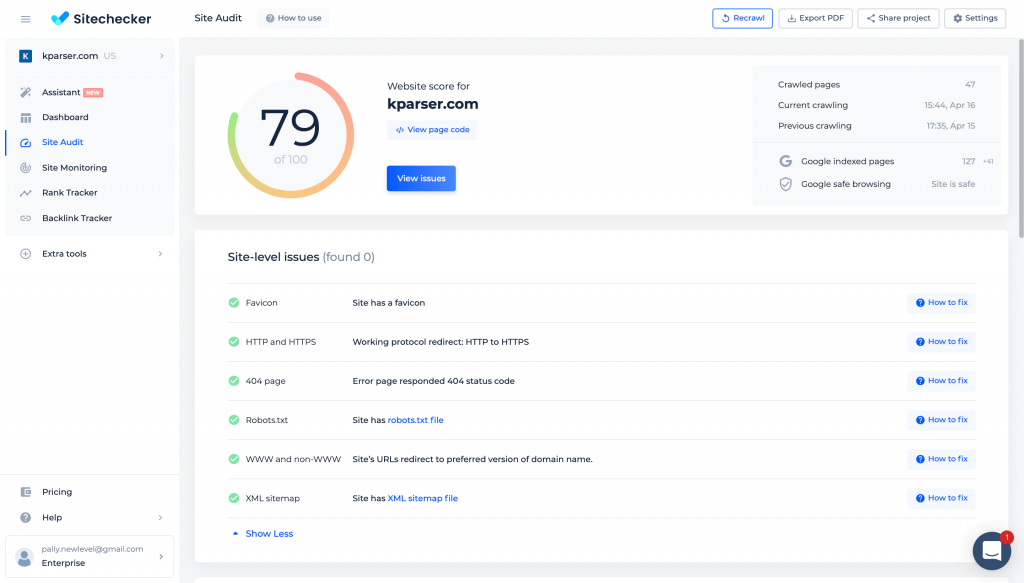
Task: Open the robots.txt file link
Action: point(415,420)
